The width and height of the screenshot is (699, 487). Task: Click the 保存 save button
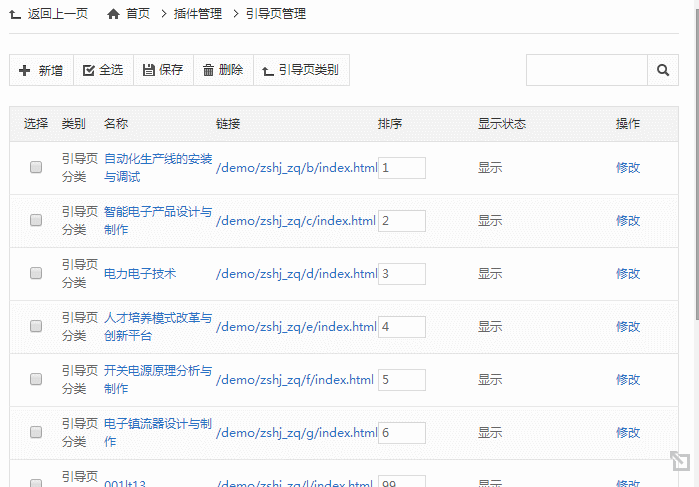click(x=163, y=70)
